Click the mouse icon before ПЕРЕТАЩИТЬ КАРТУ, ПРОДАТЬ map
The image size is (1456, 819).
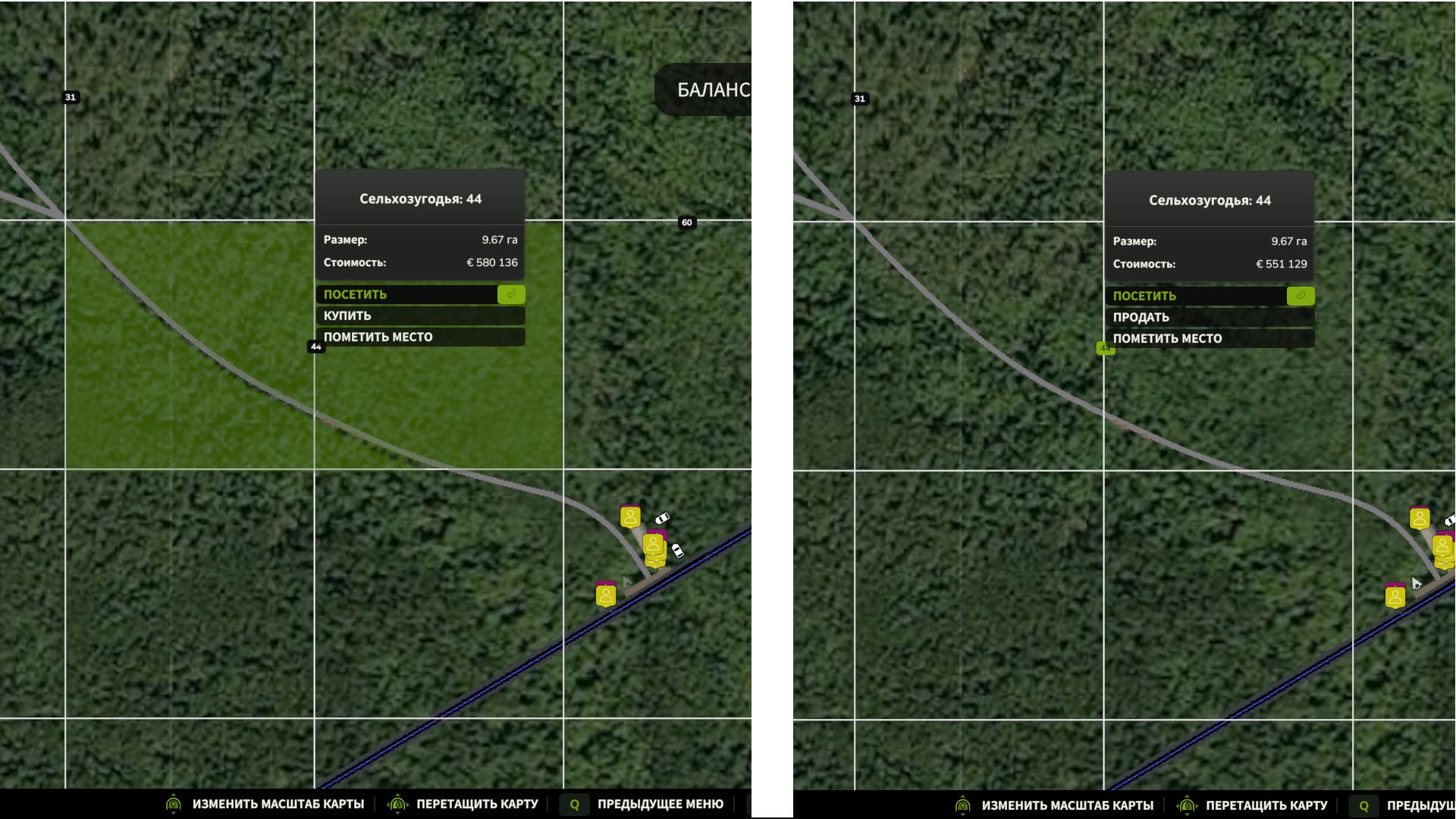coord(1187,805)
